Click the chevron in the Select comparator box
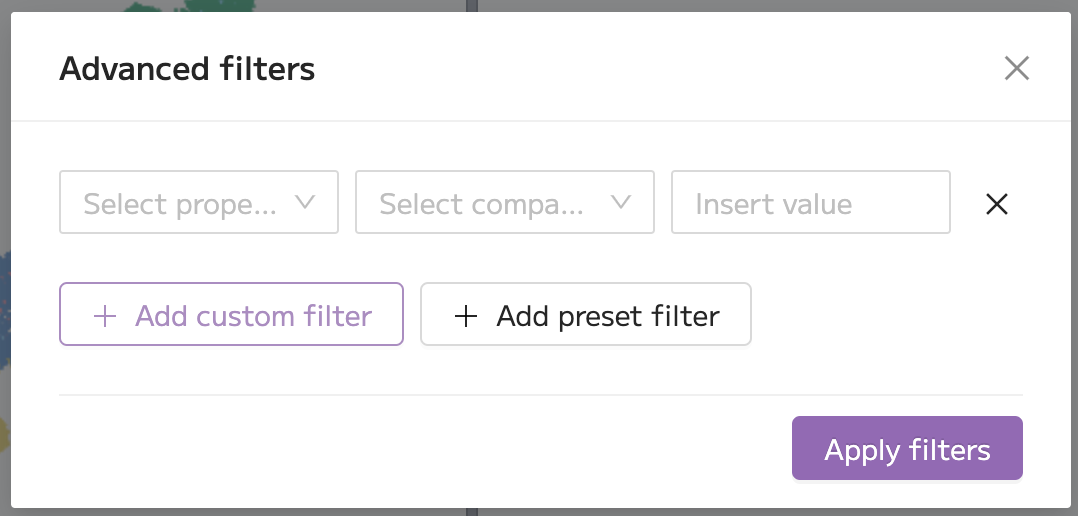The height and width of the screenshot is (516, 1078). coord(621,202)
